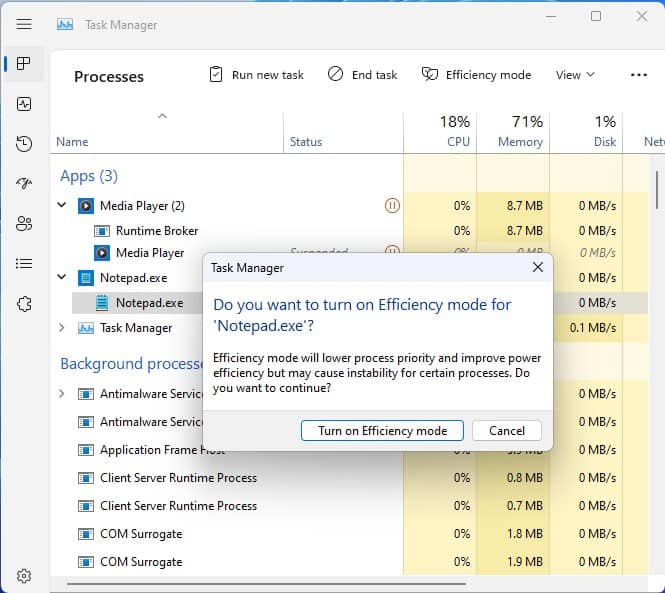The width and height of the screenshot is (665, 593).
Task: Click the 0.8 MB memory value
Action: pyautogui.click(x=525, y=478)
